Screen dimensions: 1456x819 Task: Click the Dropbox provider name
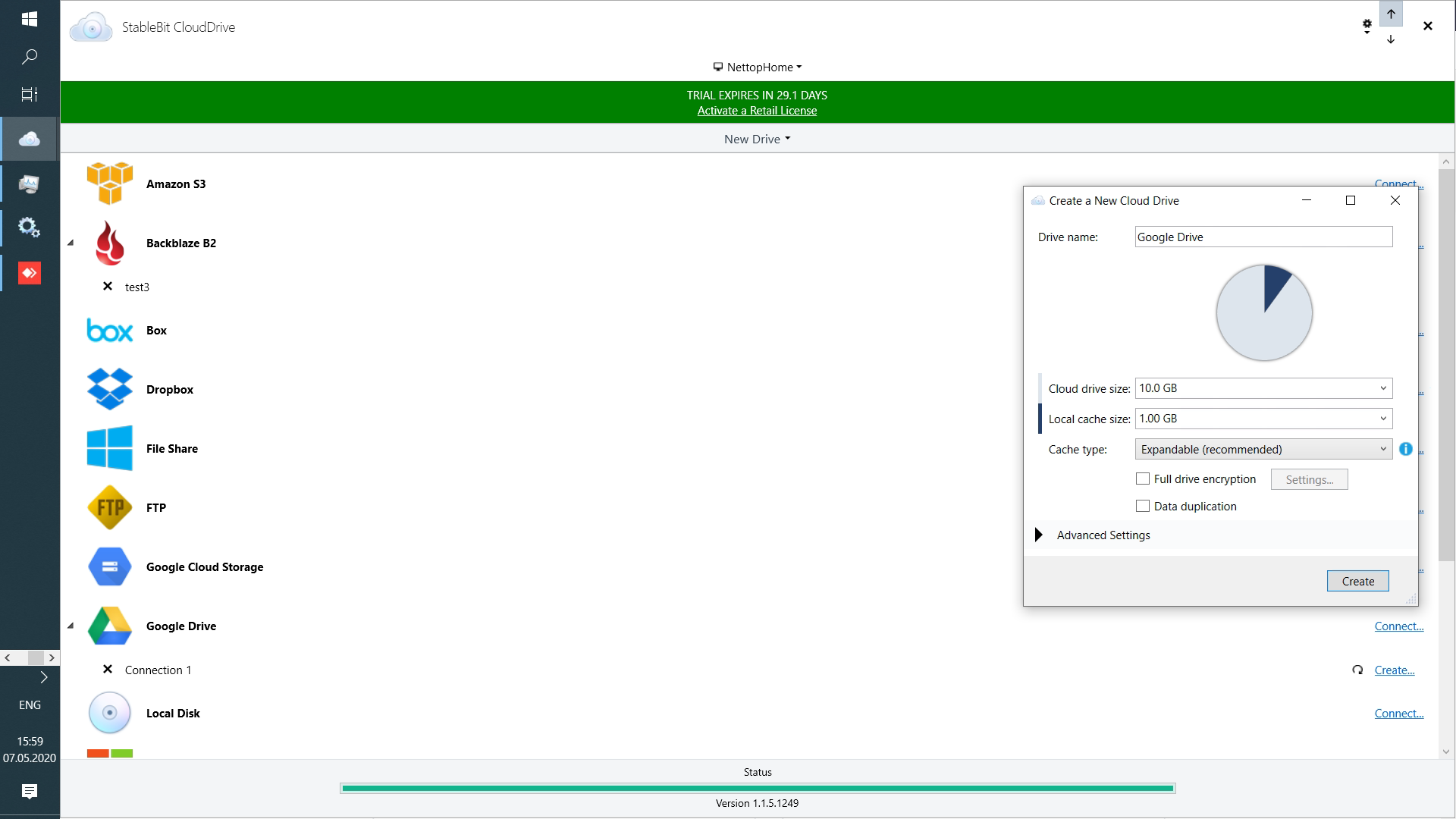pos(170,389)
